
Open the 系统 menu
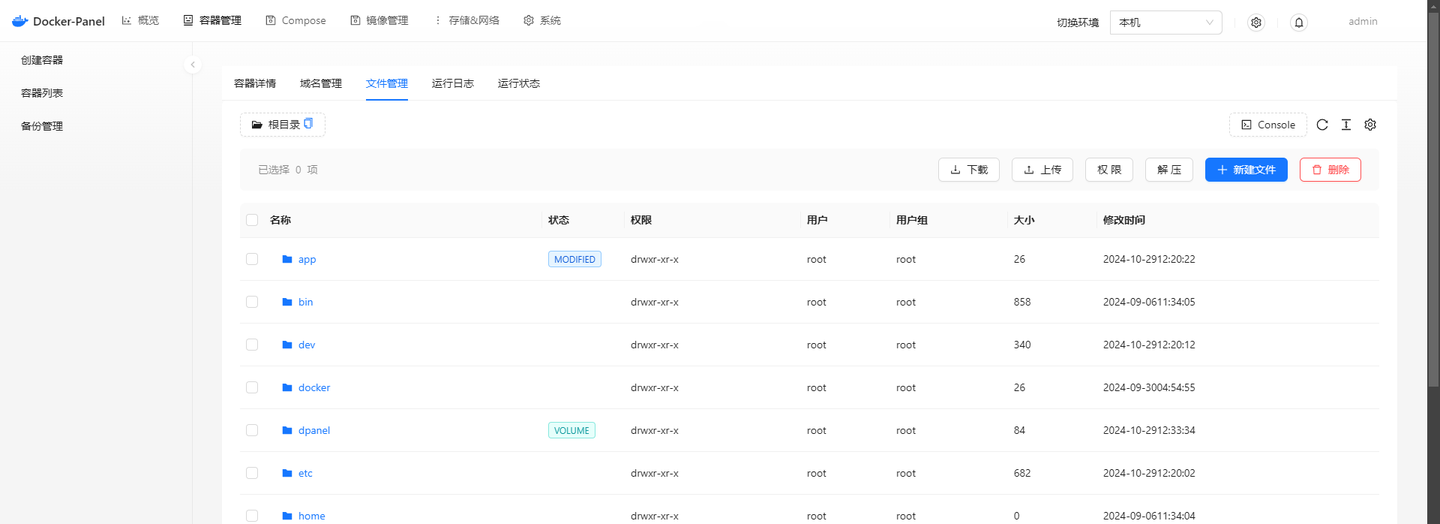[542, 21]
